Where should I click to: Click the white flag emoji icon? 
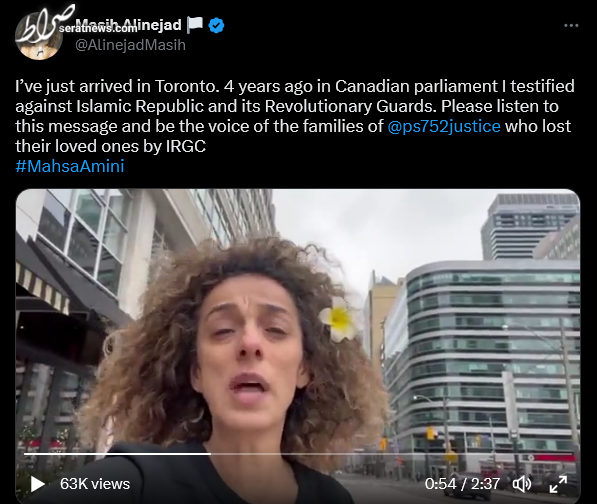point(195,25)
